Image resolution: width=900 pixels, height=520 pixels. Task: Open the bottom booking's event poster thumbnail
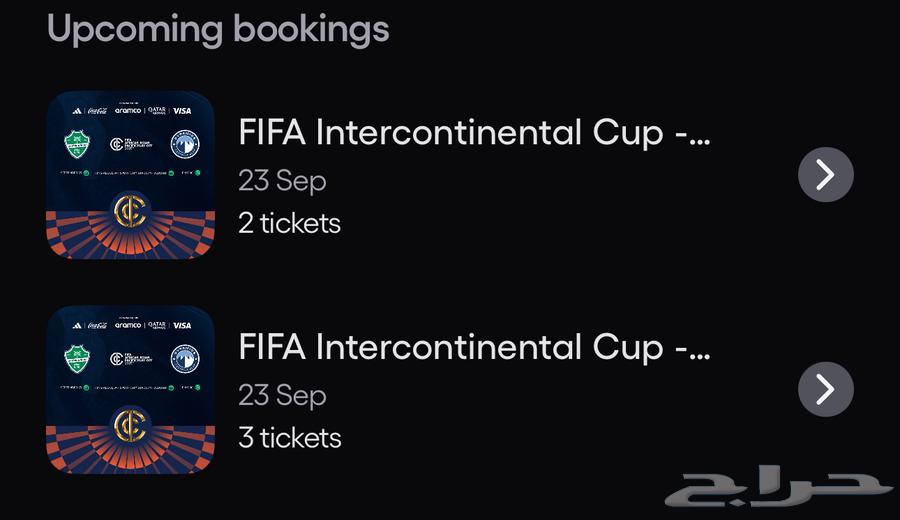130,389
